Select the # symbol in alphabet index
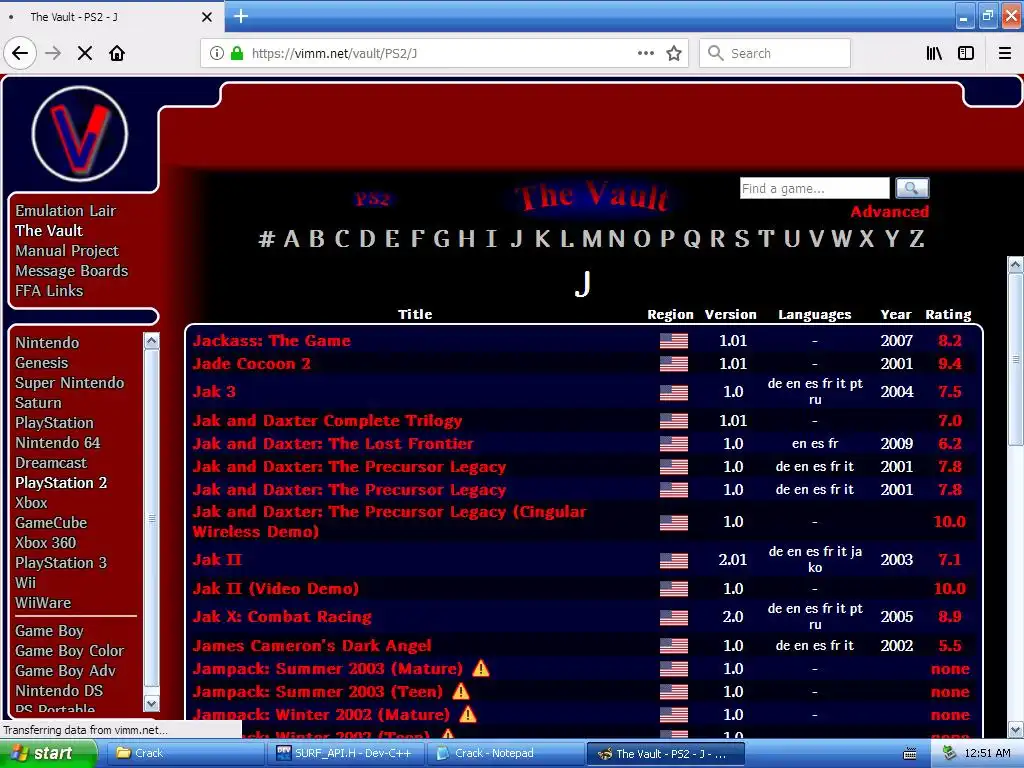 [266, 238]
